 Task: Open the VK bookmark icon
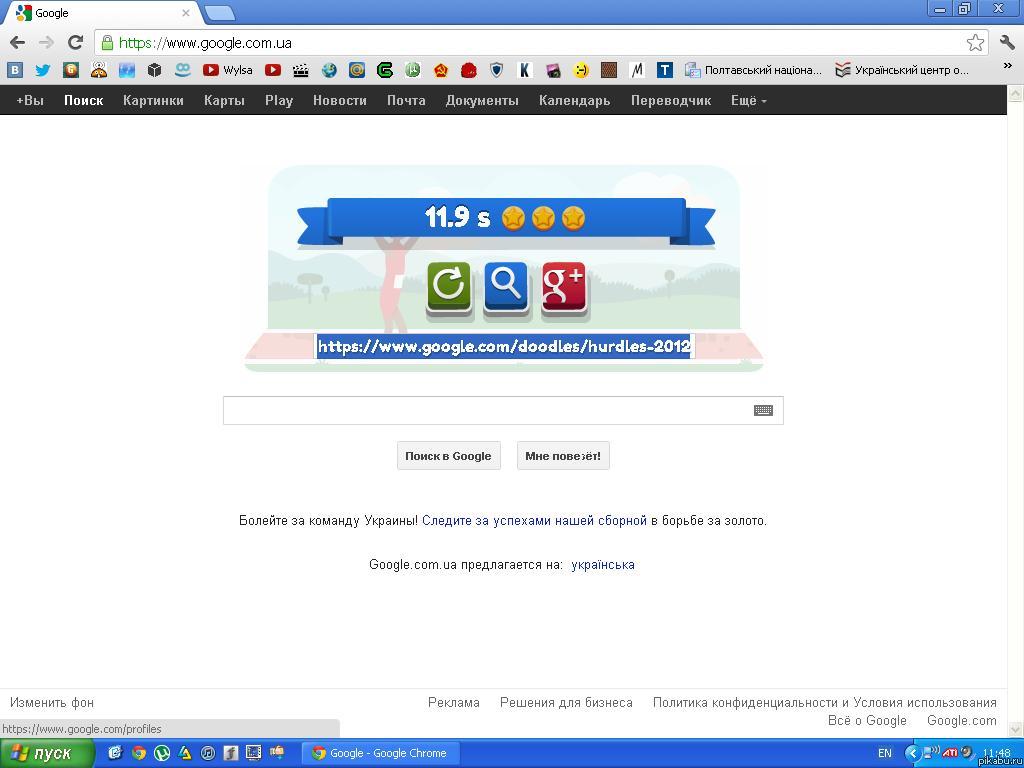click(15, 70)
